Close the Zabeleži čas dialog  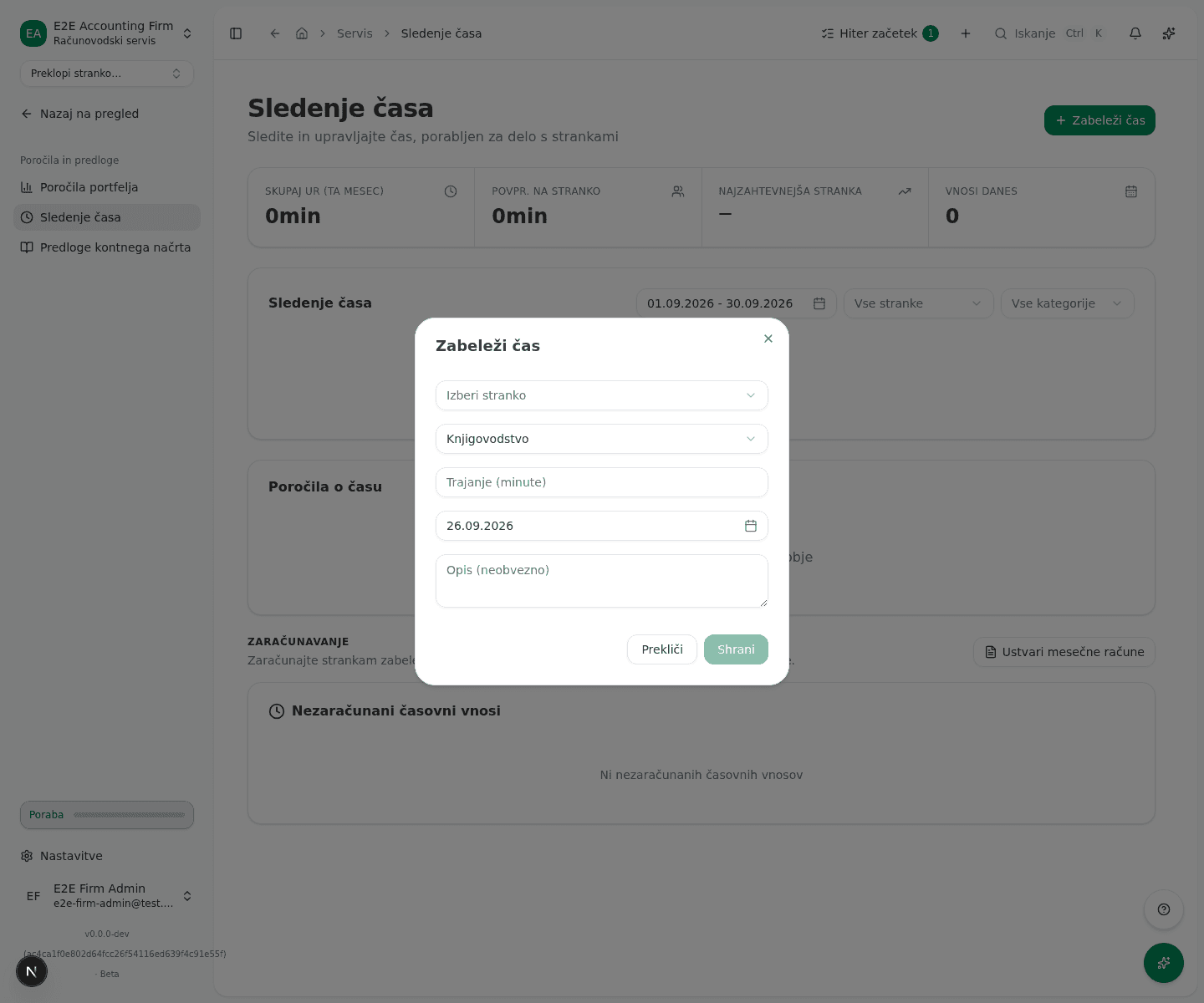point(768,339)
